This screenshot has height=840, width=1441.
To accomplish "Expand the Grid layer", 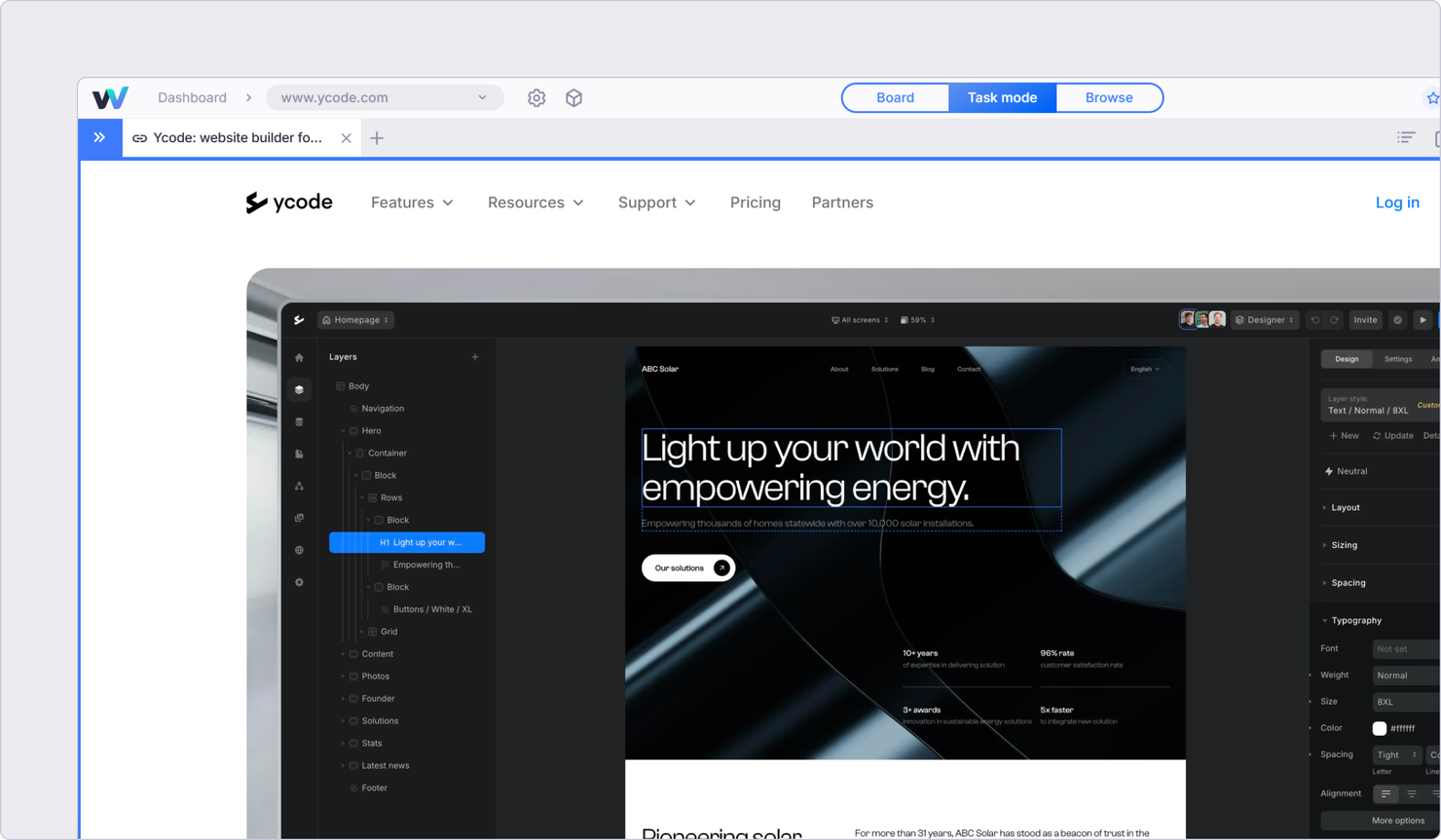I will tap(362, 632).
